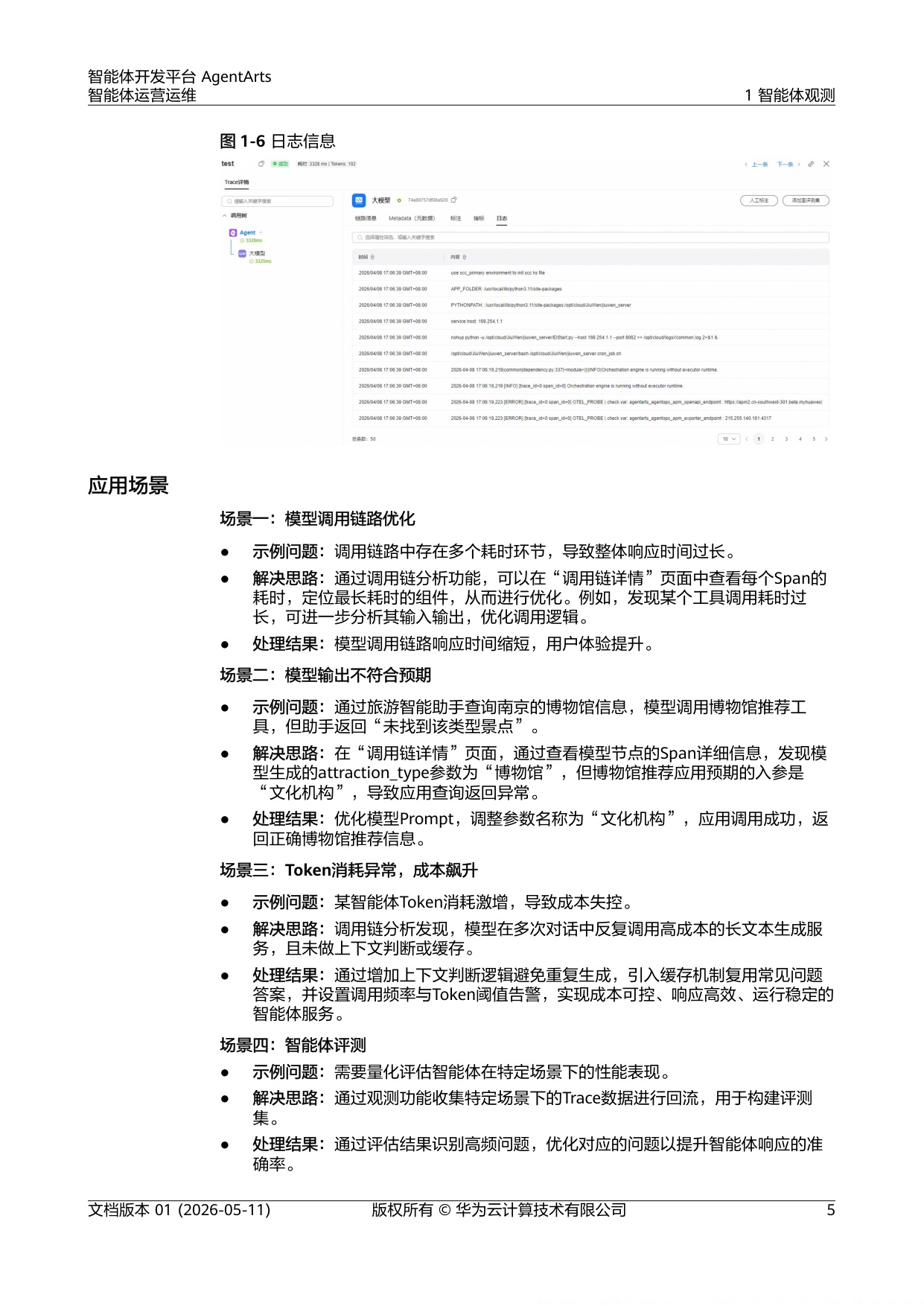
Task: Collapse the Agent tree node chevron
Action: point(261,233)
